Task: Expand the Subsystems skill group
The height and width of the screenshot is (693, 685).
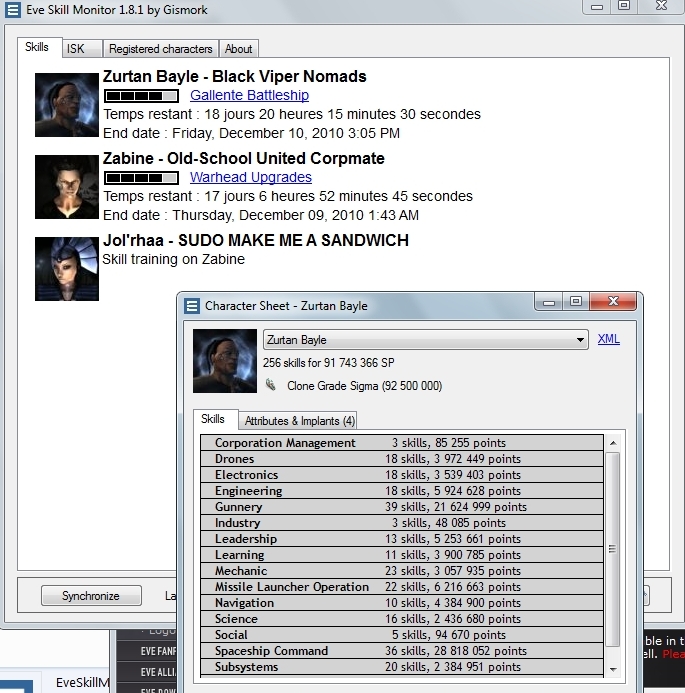Action: pyautogui.click(x=402, y=667)
